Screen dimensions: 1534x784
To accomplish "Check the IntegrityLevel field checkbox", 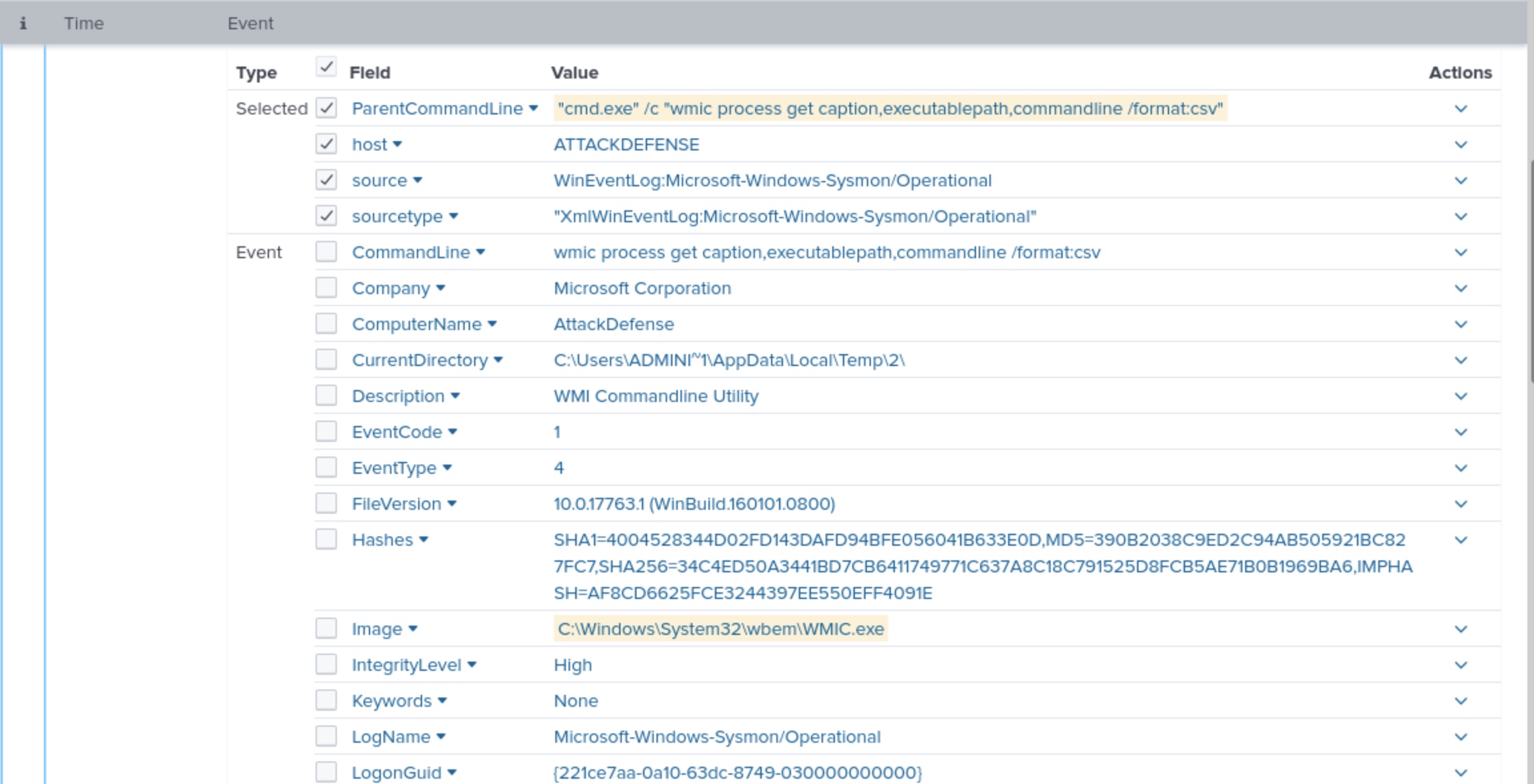I will click(x=326, y=664).
